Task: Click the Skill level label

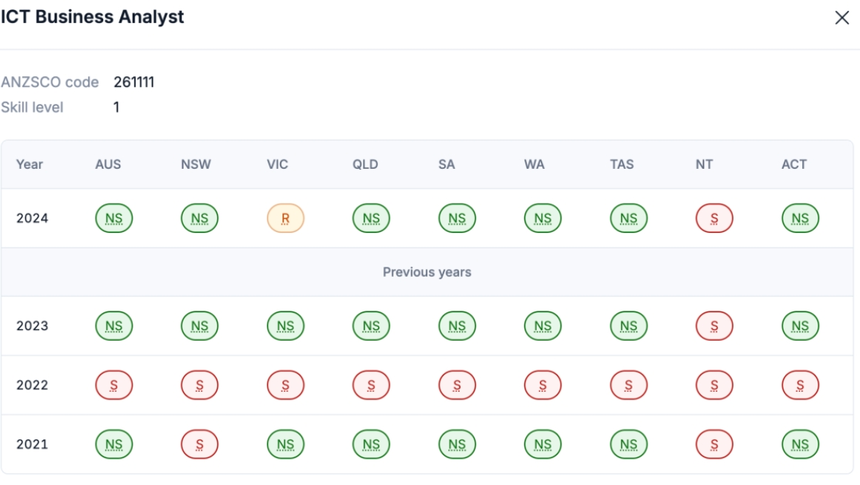Action: tap(32, 108)
